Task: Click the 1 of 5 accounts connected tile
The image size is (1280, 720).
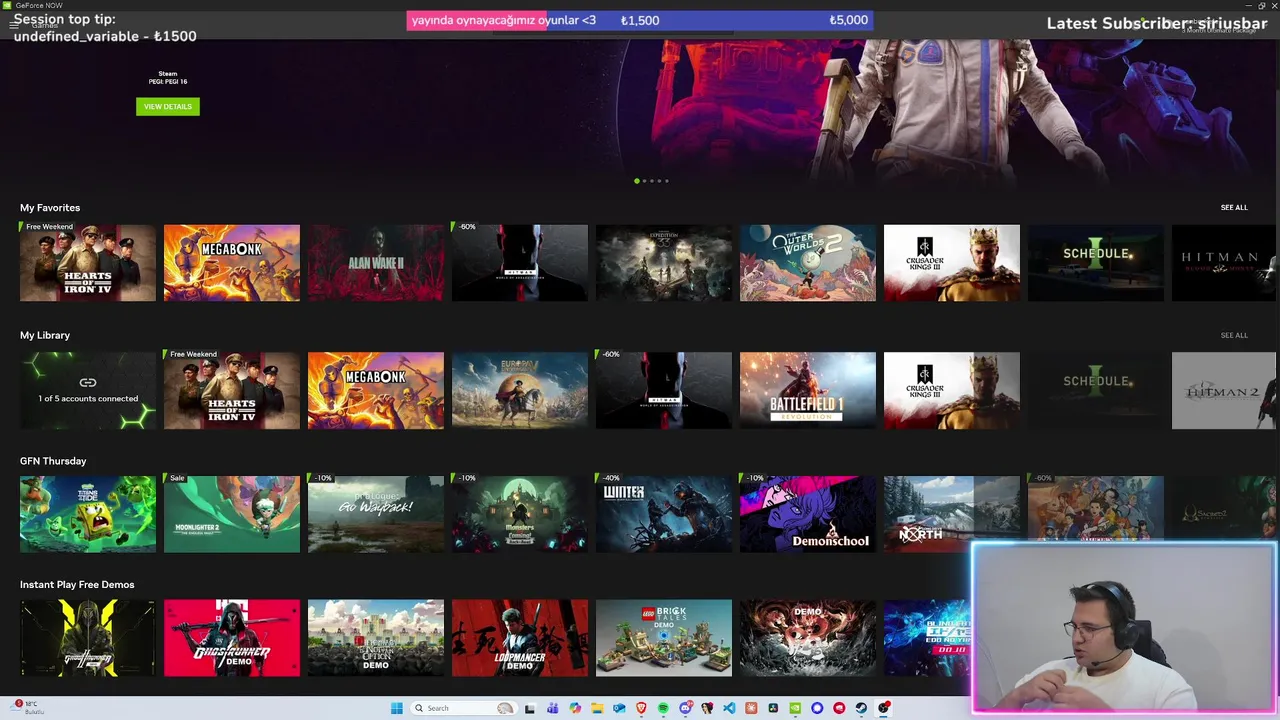Action: [x=88, y=390]
